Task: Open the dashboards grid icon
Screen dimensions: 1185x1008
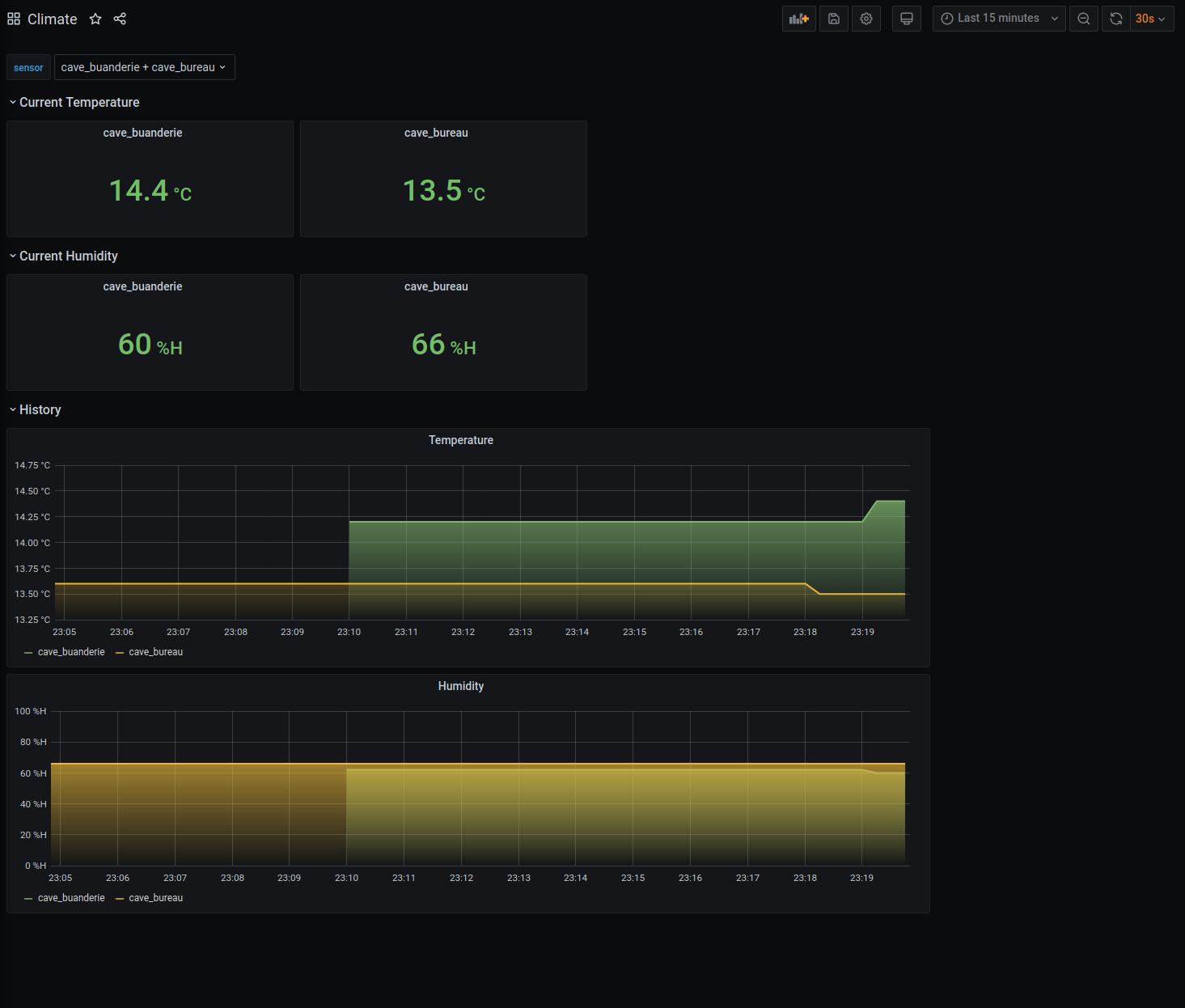Action: tap(14, 19)
